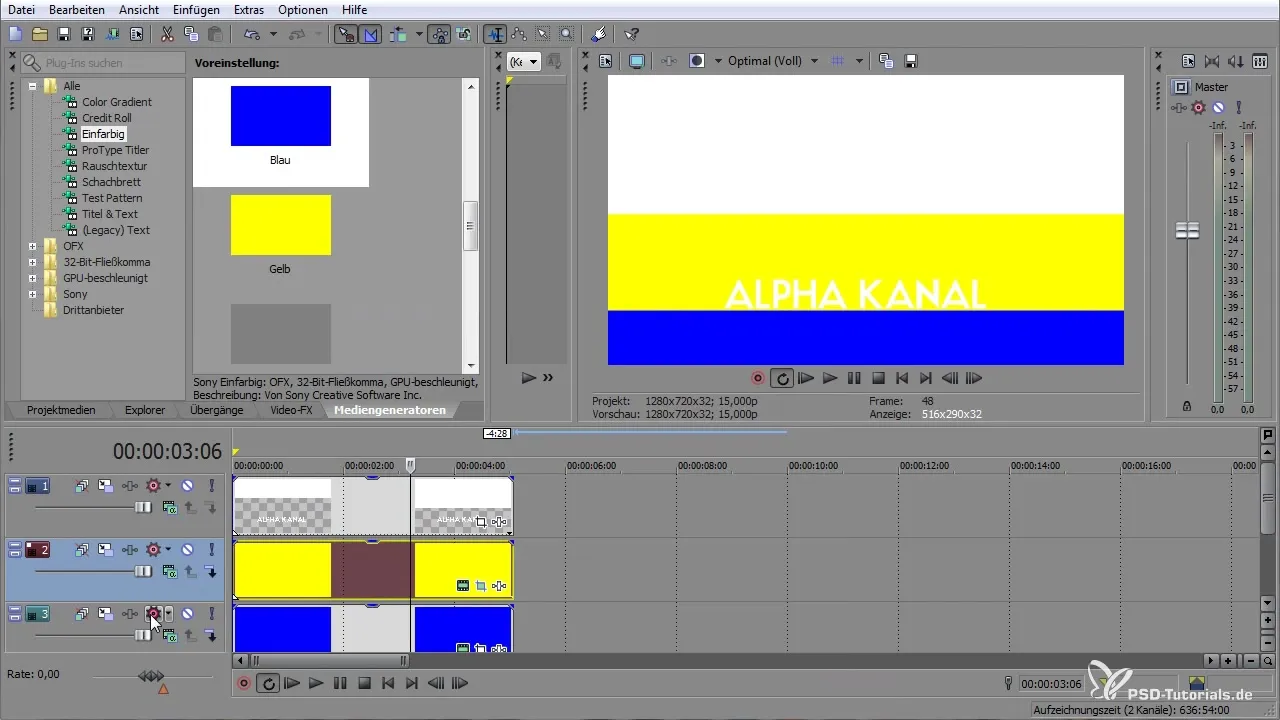
Task: Open the Bearbeiten menu
Action: 77,9
